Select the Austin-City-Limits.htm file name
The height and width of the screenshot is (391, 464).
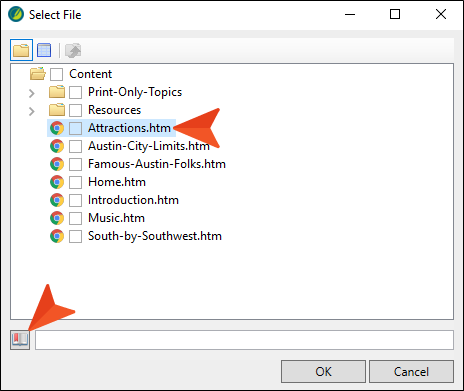click(149, 146)
